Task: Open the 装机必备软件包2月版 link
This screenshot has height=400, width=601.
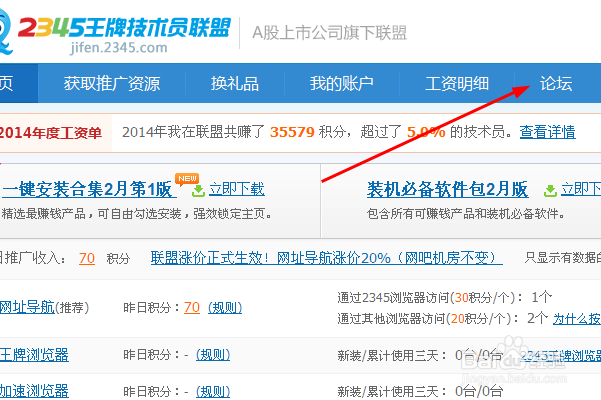Action: coord(447,189)
